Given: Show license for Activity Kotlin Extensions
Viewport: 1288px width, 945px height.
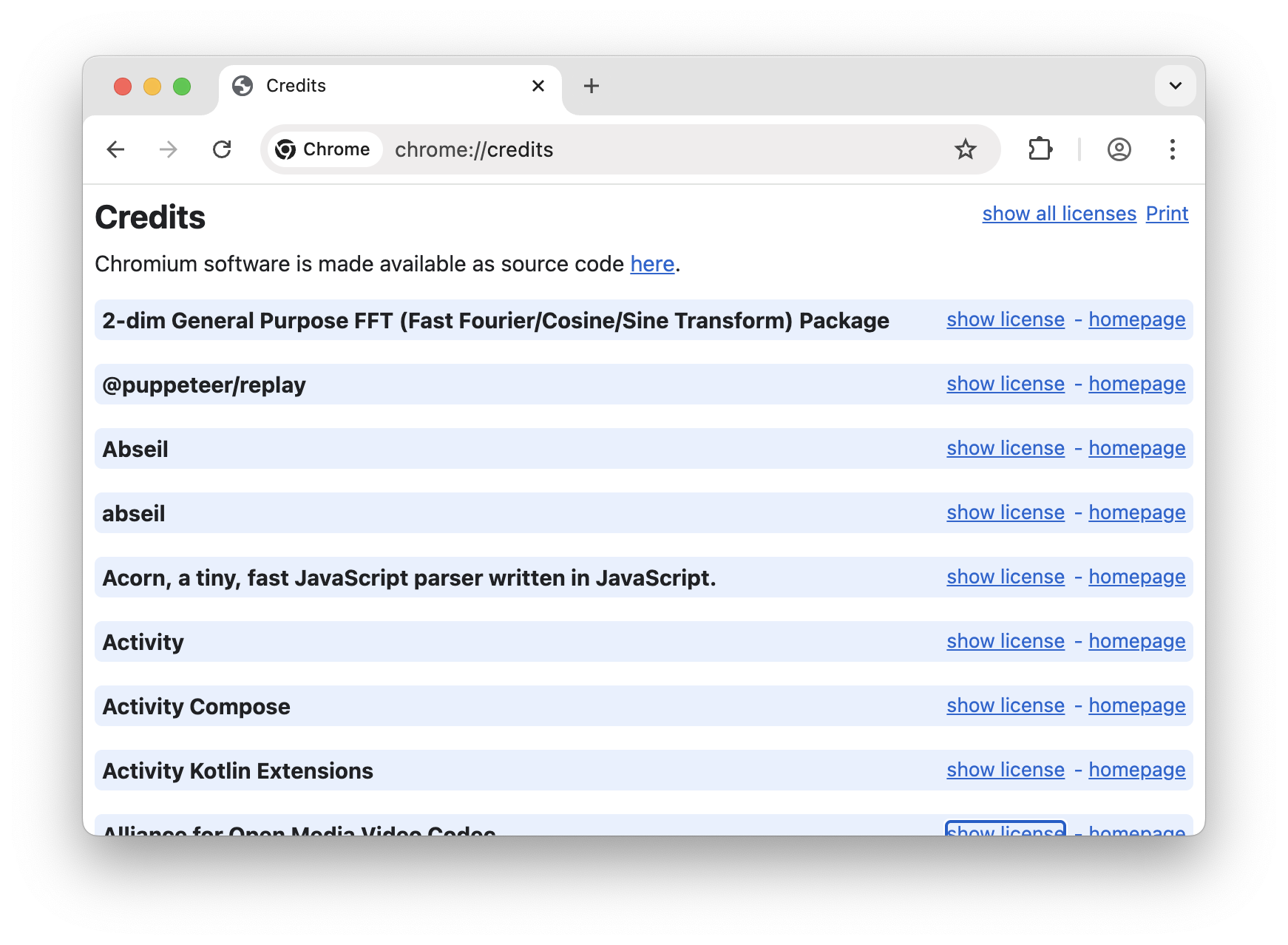Looking at the screenshot, I should [x=1006, y=770].
